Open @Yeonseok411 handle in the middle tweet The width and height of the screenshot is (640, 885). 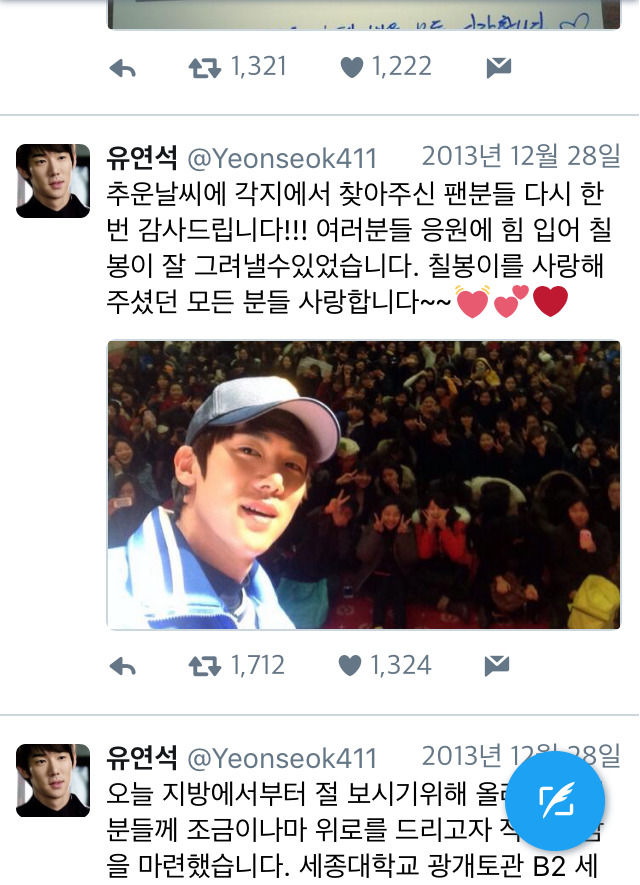(x=282, y=159)
